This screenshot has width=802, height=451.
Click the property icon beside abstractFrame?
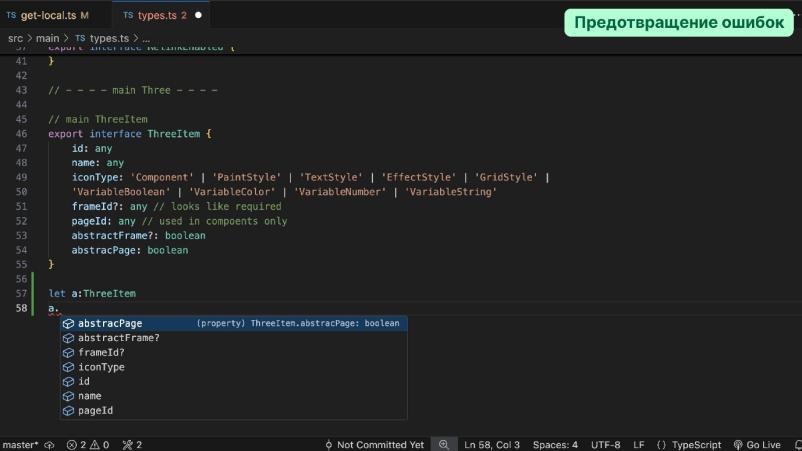pyautogui.click(x=69, y=338)
